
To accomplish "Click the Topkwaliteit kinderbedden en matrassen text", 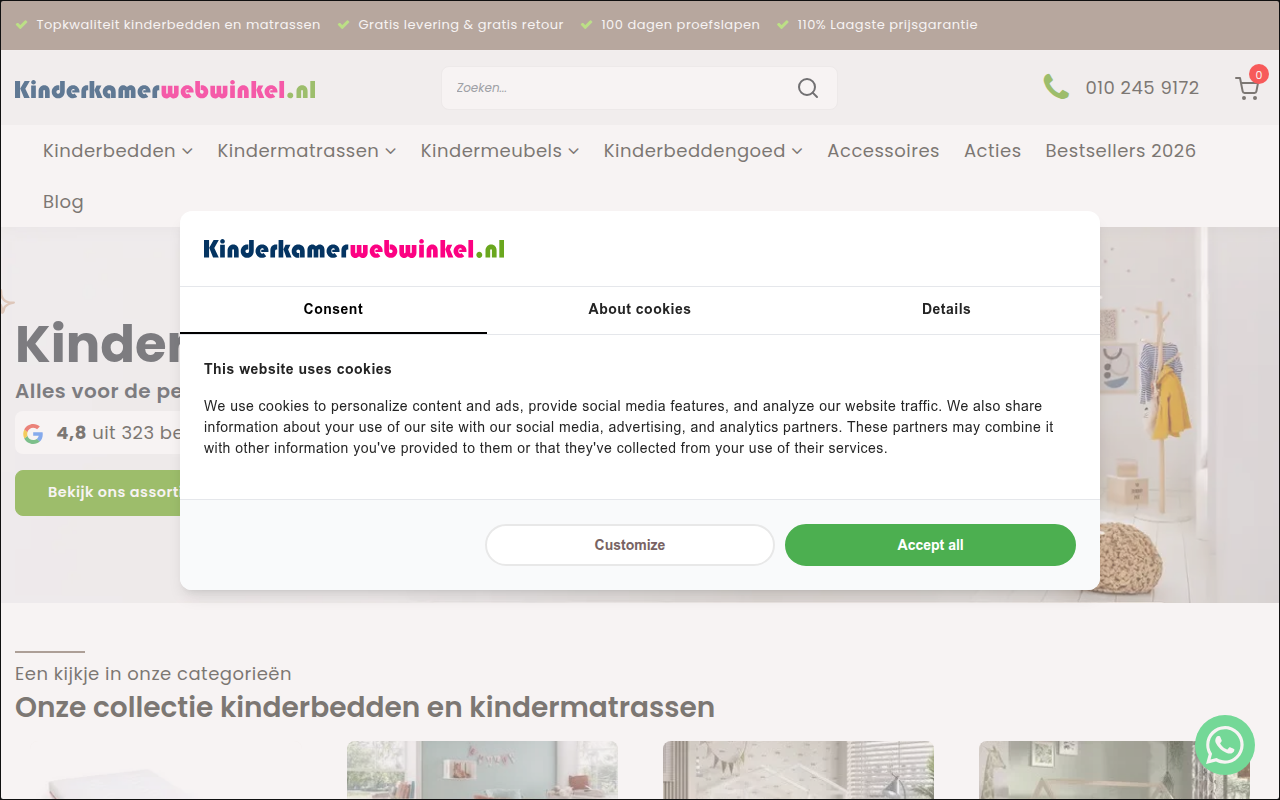I will tap(178, 25).
